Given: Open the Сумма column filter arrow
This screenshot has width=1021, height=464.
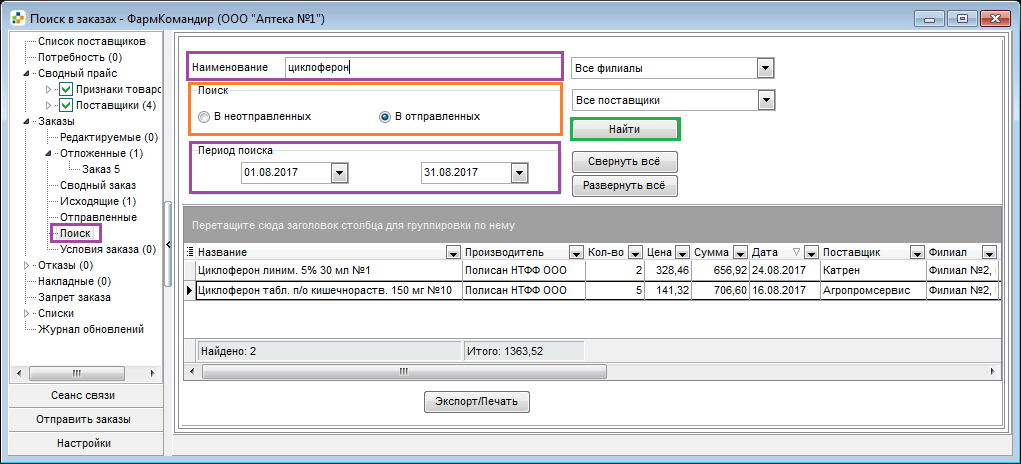Looking at the screenshot, I should [x=741, y=252].
